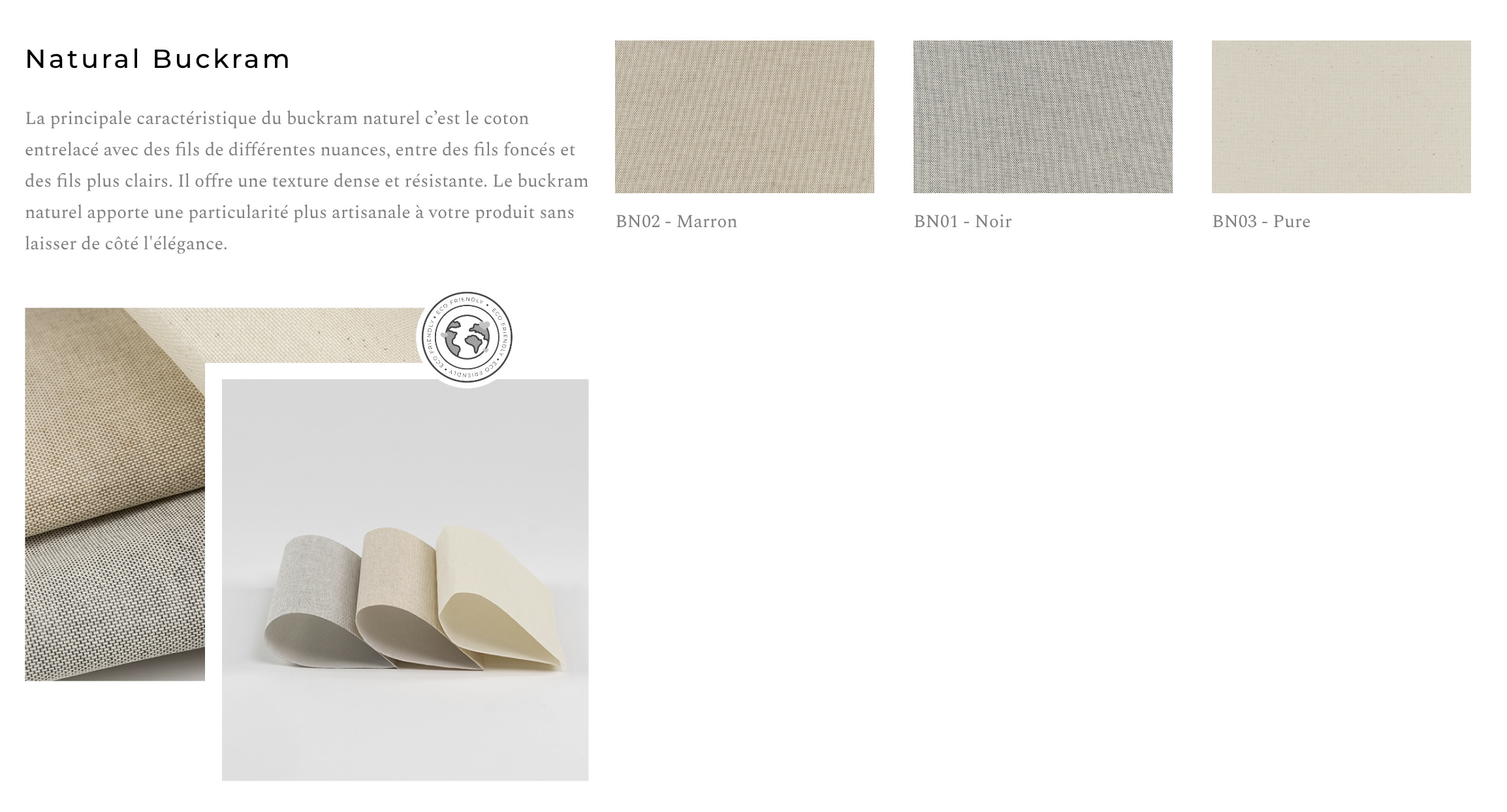The height and width of the screenshot is (812, 1507).
Task: Click the "BN03 - Pure" label
Action: [x=1261, y=222]
